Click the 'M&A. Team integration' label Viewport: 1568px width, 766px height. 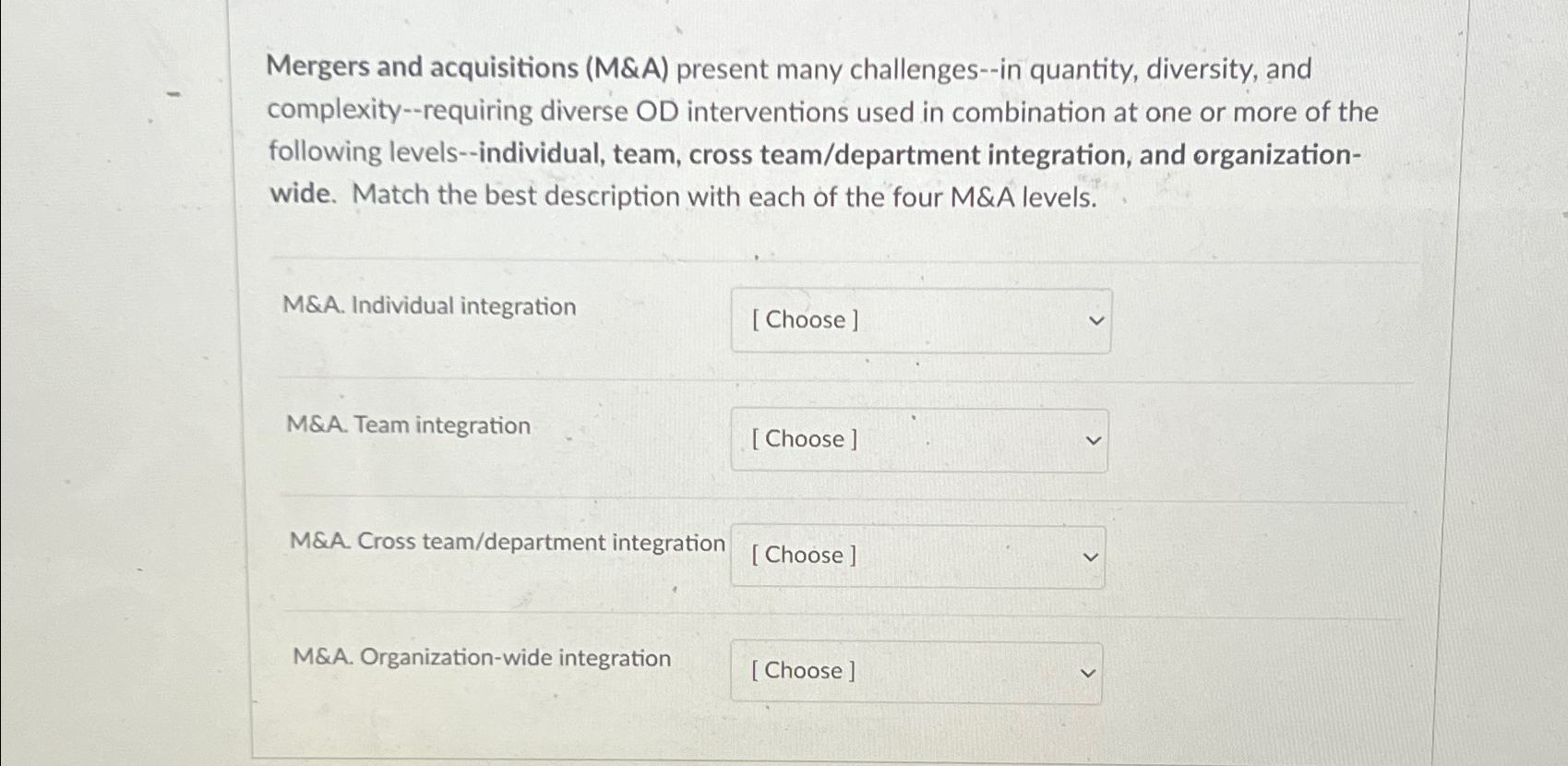pos(407,425)
